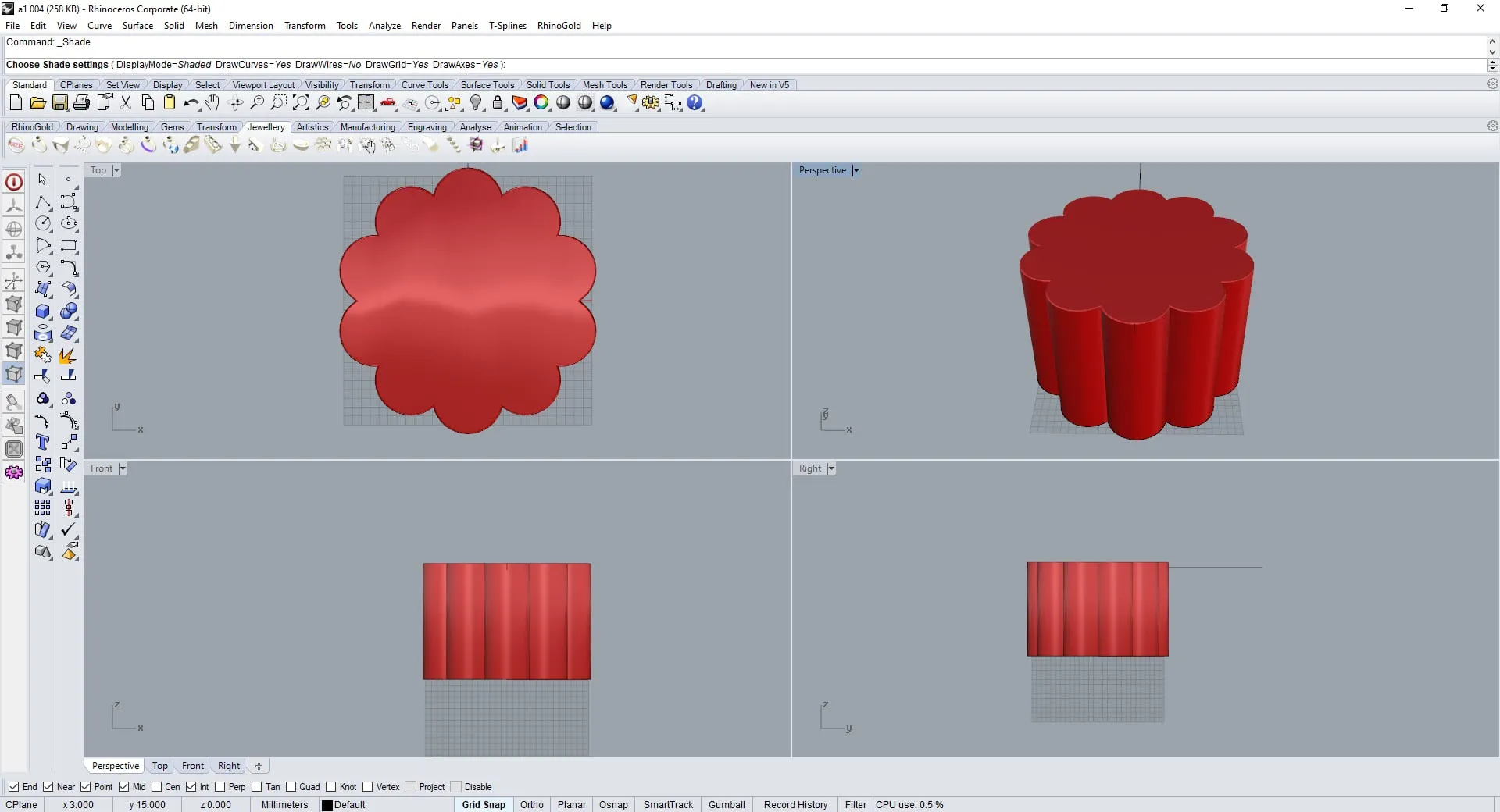Image resolution: width=1500 pixels, height=812 pixels.
Task: Click the Cut scissors icon
Action: [125, 102]
